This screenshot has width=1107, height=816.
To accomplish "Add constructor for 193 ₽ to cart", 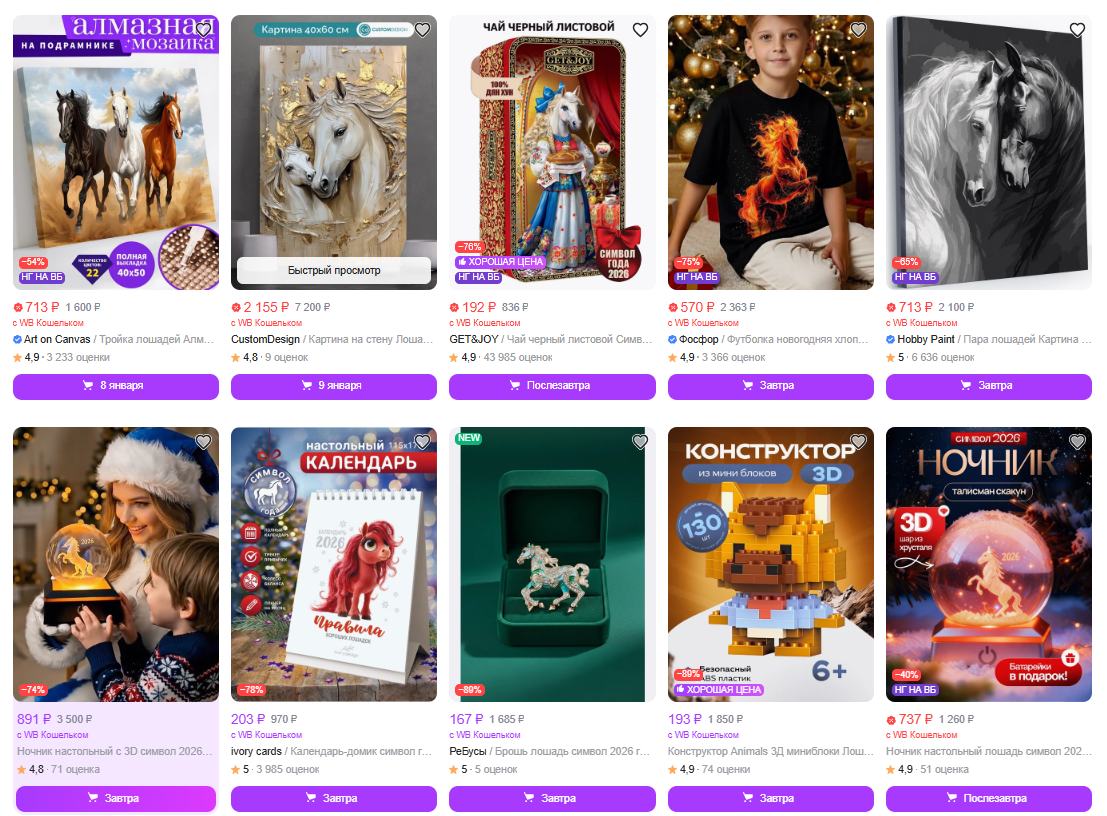I will click(x=771, y=798).
